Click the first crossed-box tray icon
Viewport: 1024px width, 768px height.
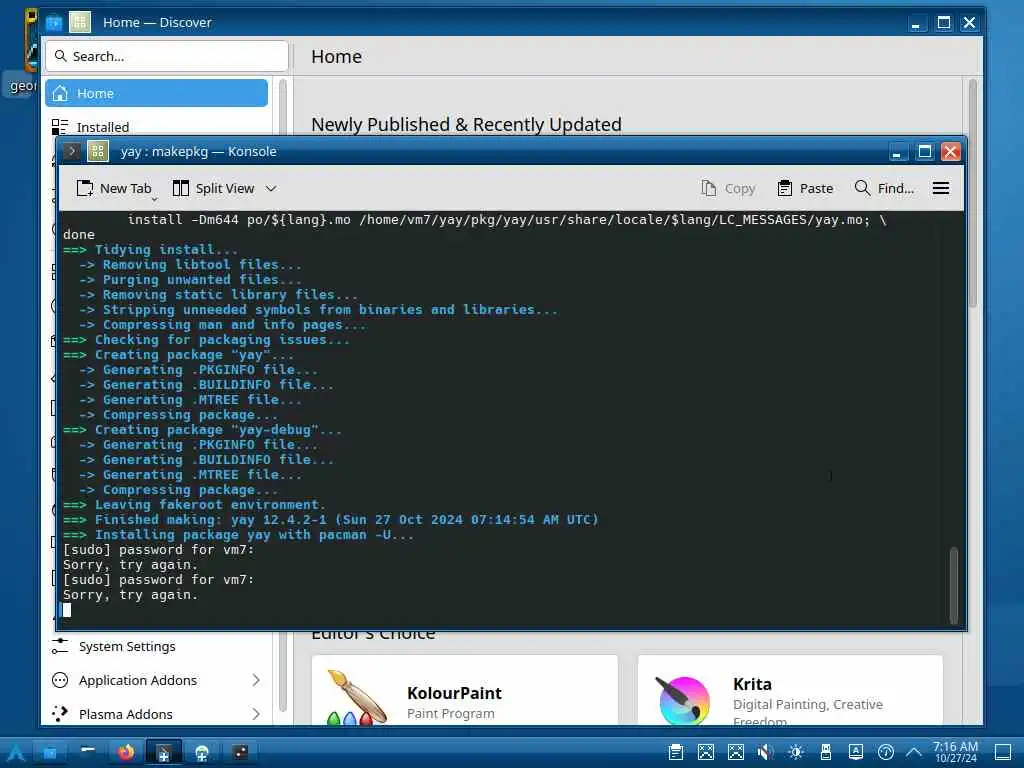click(706, 752)
